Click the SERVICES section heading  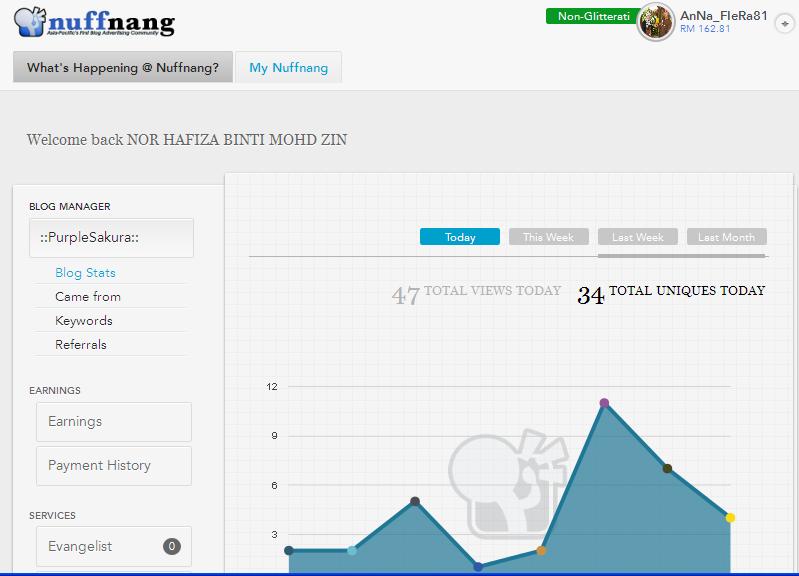pyautogui.click(x=52, y=515)
